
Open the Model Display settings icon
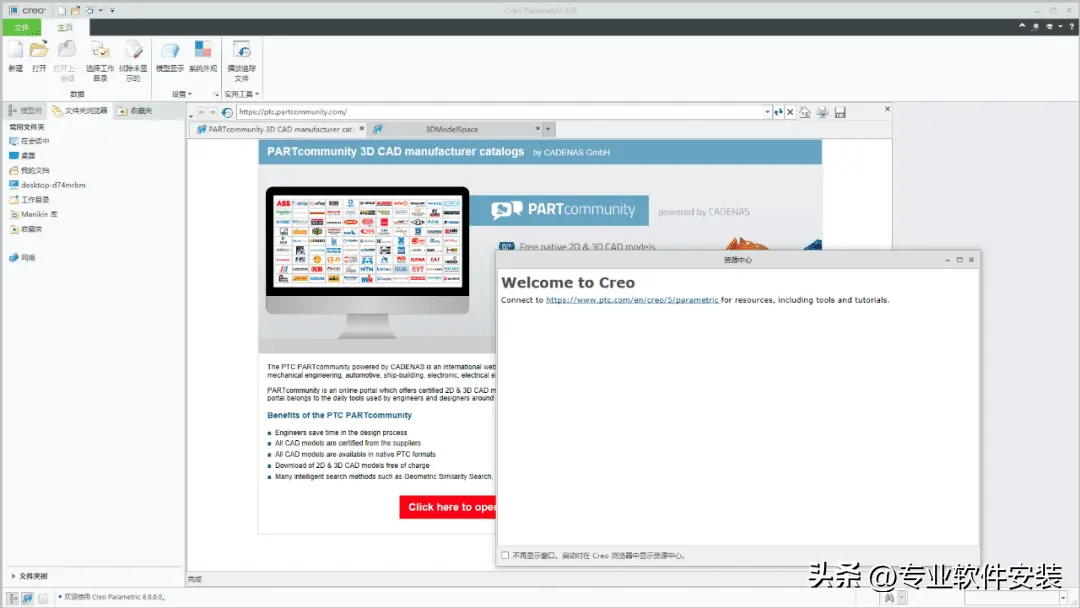pyautogui.click(x=169, y=50)
